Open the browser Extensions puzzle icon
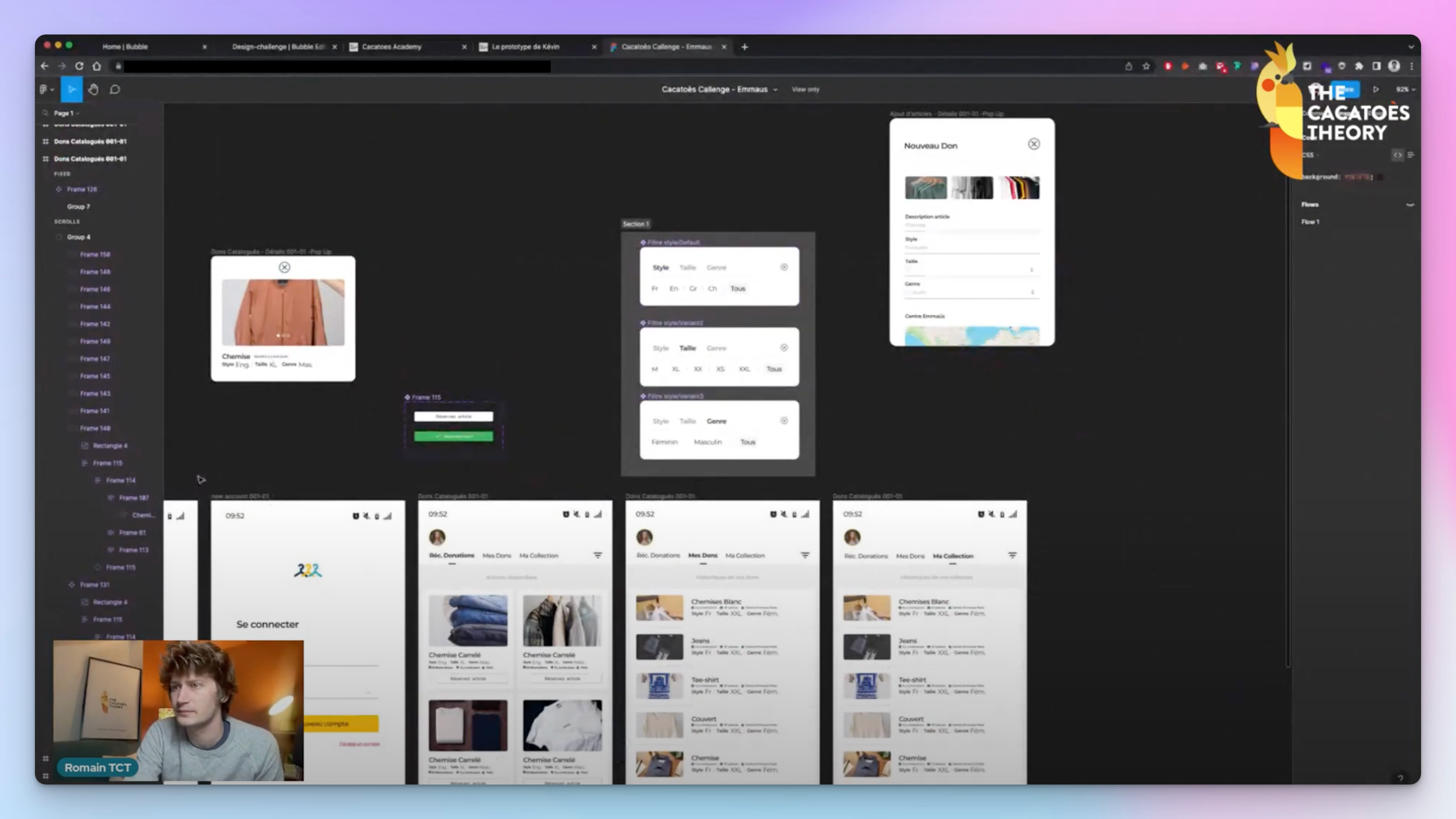 pyautogui.click(x=1359, y=66)
